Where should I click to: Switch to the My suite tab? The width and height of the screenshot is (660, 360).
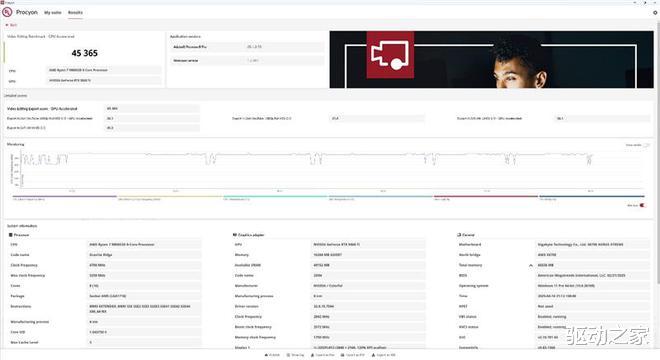pos(53,13)
